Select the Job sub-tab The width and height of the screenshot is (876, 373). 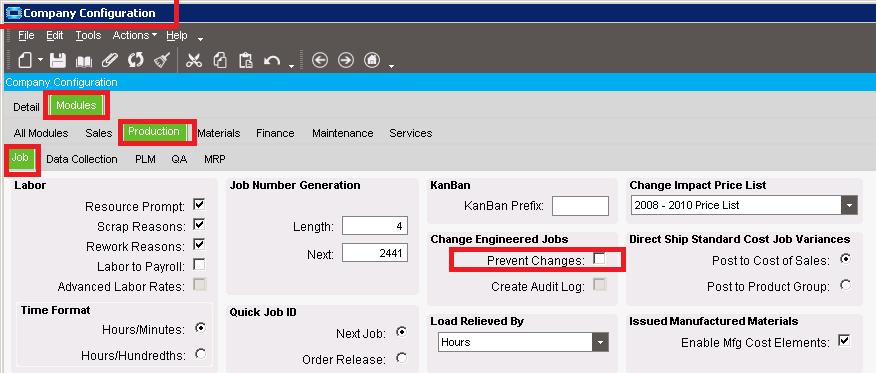pyautogui.click(x=20, y=158)
